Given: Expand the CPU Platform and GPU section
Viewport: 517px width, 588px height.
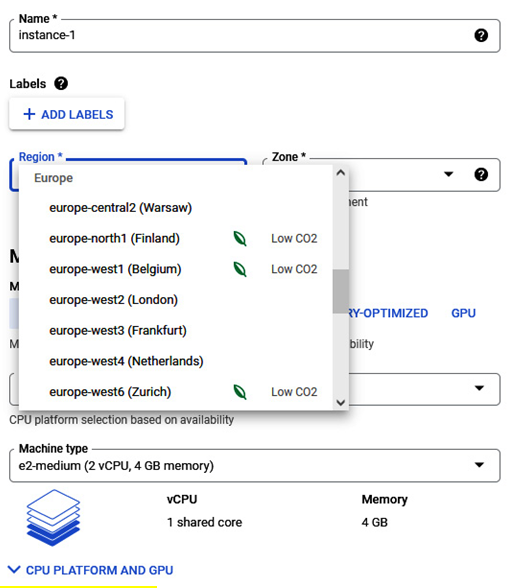Looking at the screenshot, I should pyautogui.click(x=91, y=570).
